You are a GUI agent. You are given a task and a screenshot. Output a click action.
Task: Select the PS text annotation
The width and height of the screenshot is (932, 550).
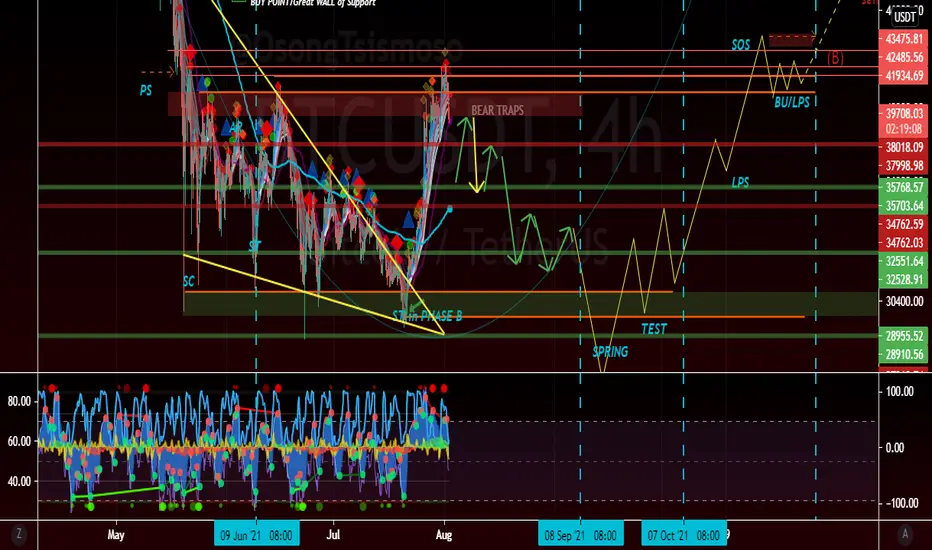pyautogui.click(x=146, y=90)
